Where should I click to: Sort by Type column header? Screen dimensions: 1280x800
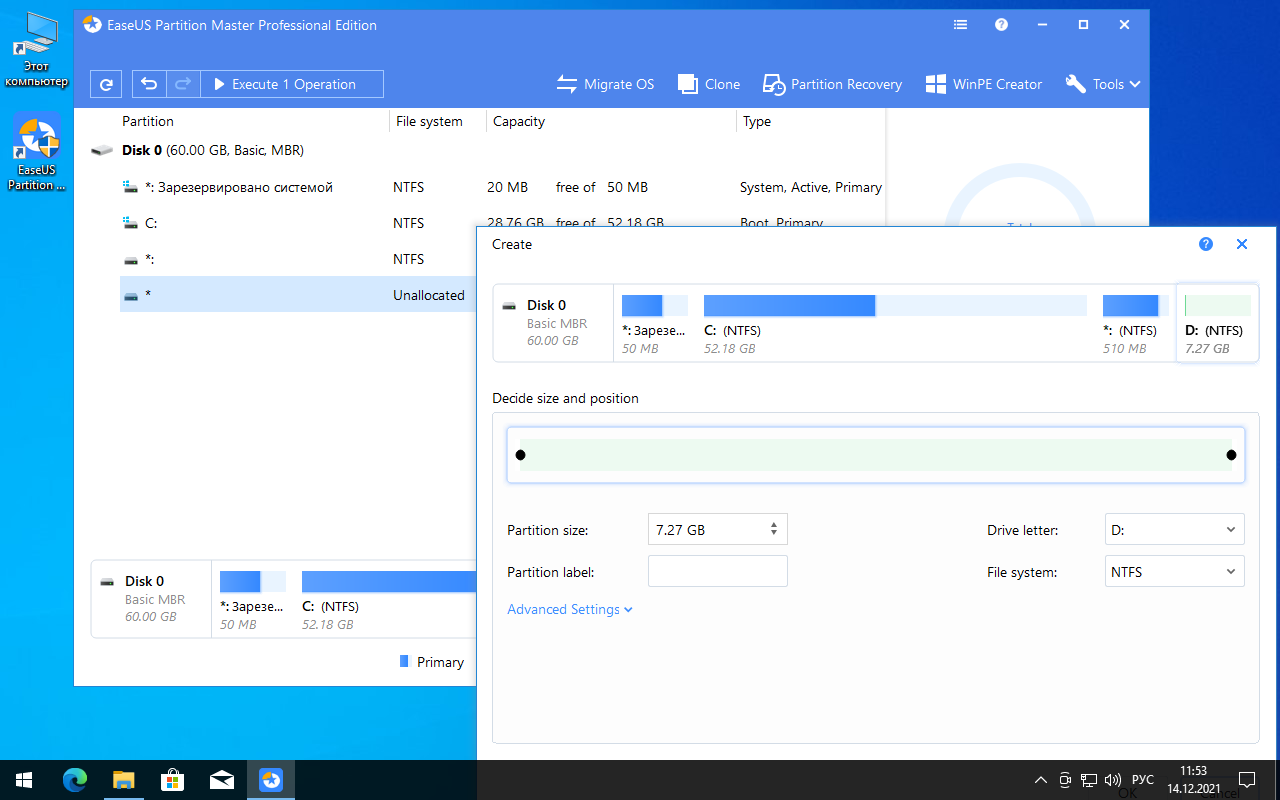click(757, 121)
